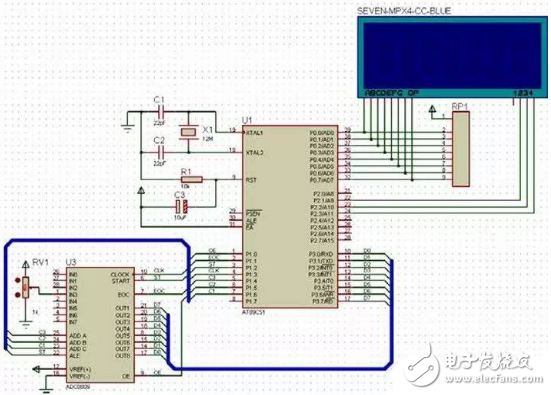Click the power arrow at VREF(+)
This screenshot has height=395, width=551.
(37, 369)
